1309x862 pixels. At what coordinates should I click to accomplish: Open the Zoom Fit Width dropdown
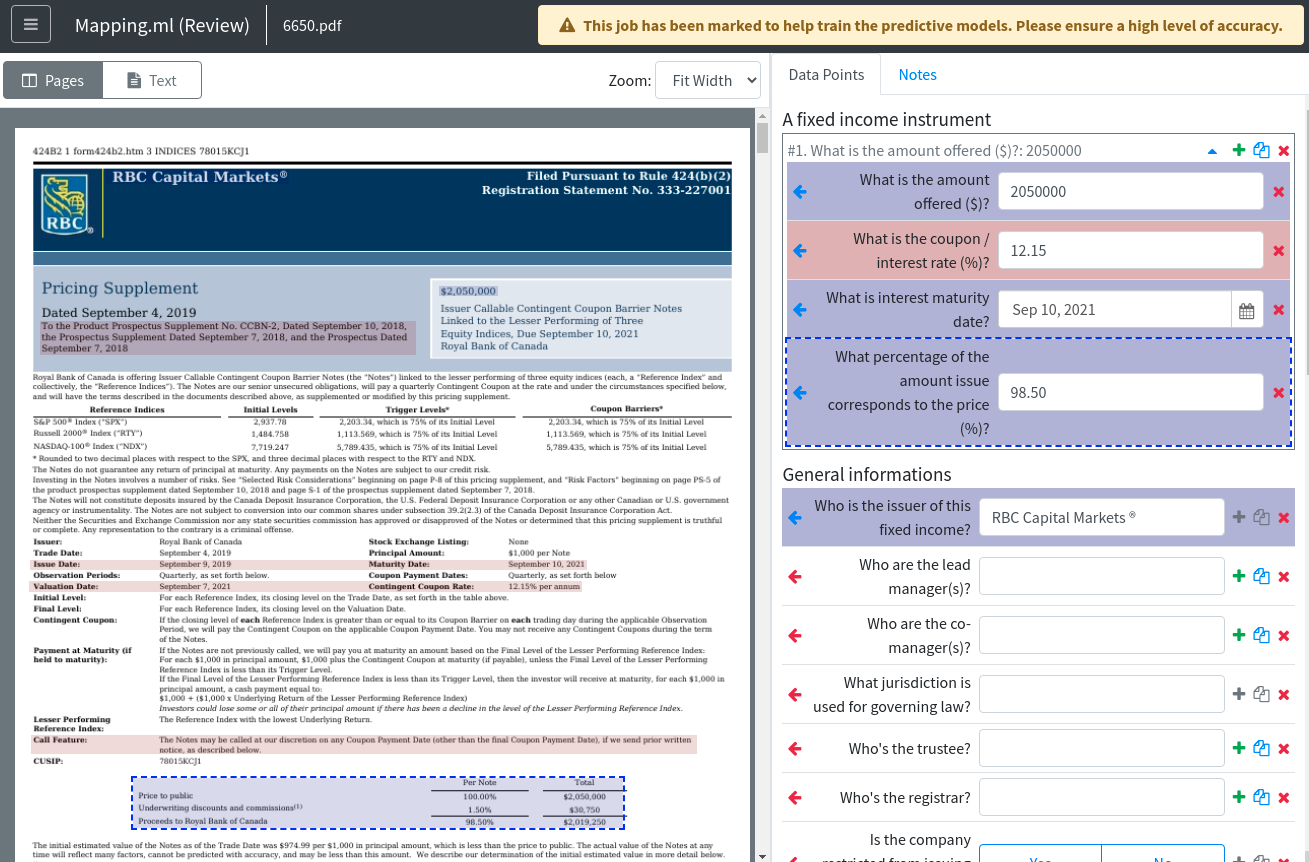tap(708, 80)
